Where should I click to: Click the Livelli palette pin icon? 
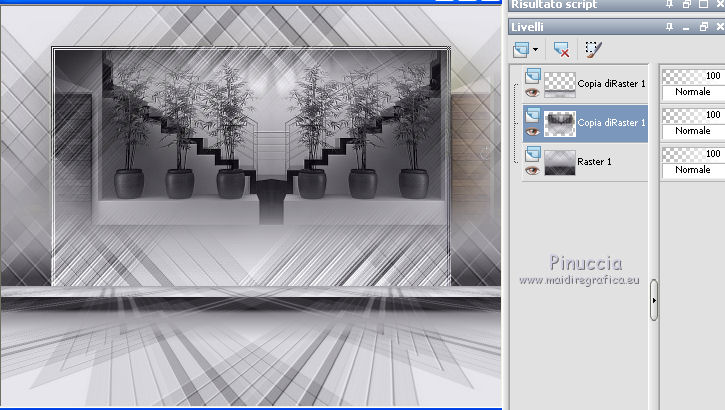pos(670,27)
